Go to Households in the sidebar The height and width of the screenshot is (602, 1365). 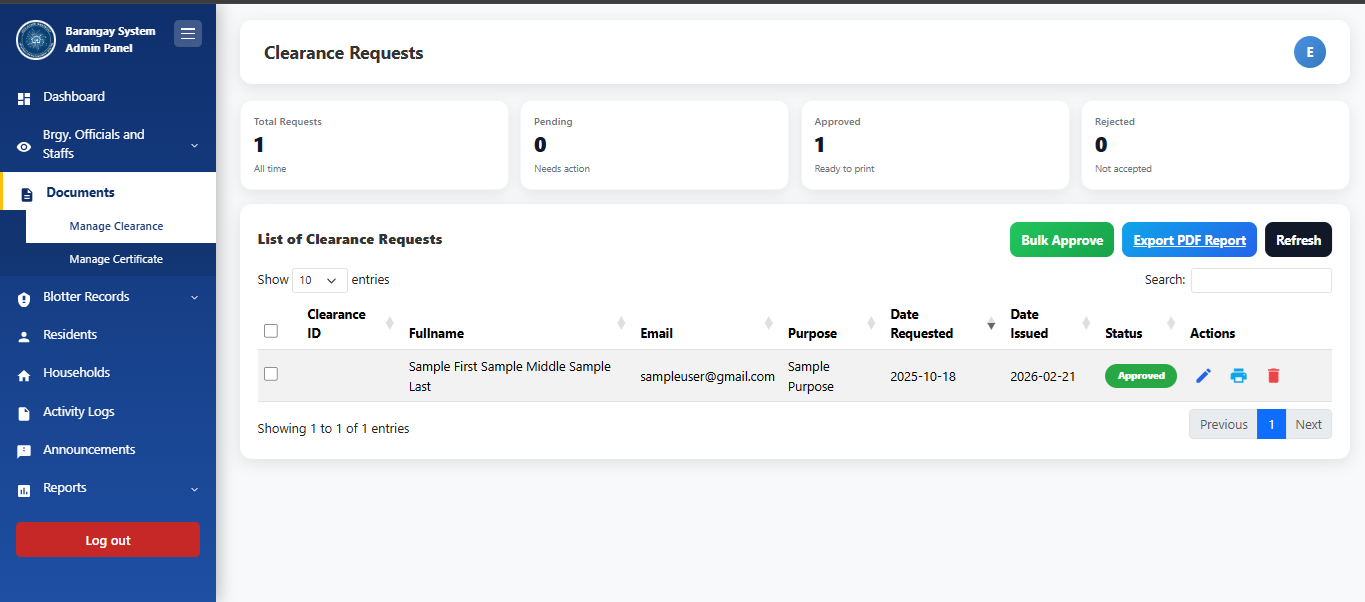click(x=76, y=373)
